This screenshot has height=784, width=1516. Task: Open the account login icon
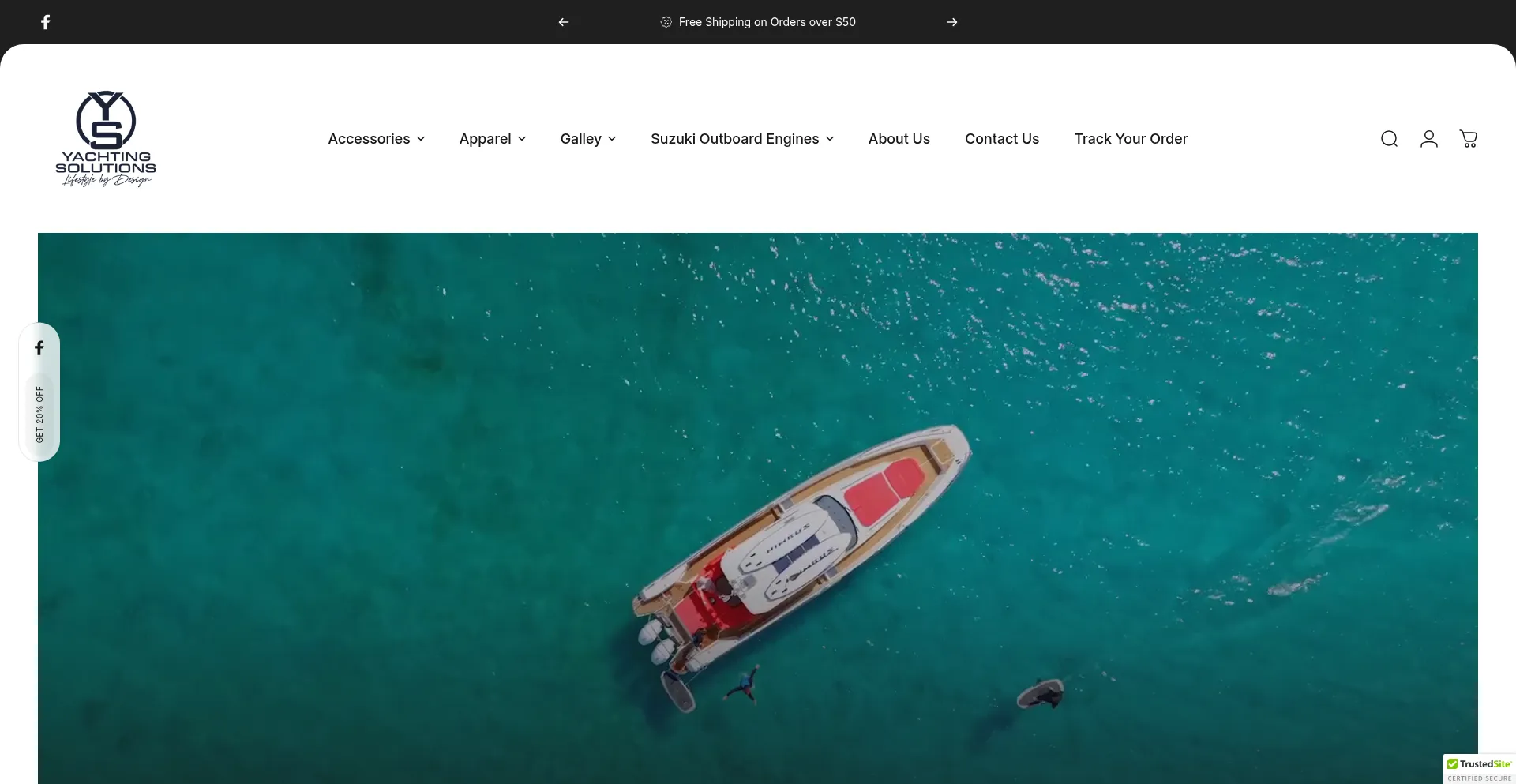tap(1429, 139)
